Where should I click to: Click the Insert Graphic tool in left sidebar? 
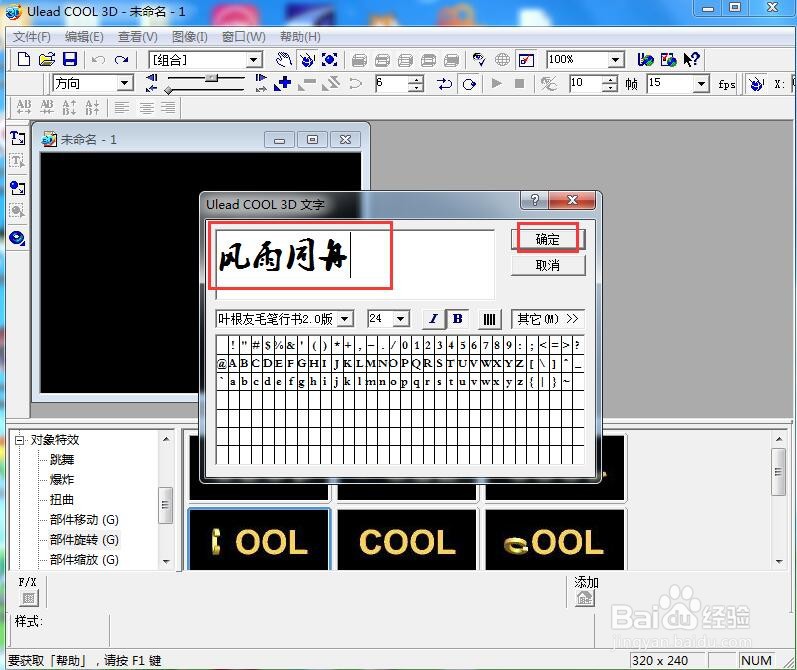tap(17, 188)
